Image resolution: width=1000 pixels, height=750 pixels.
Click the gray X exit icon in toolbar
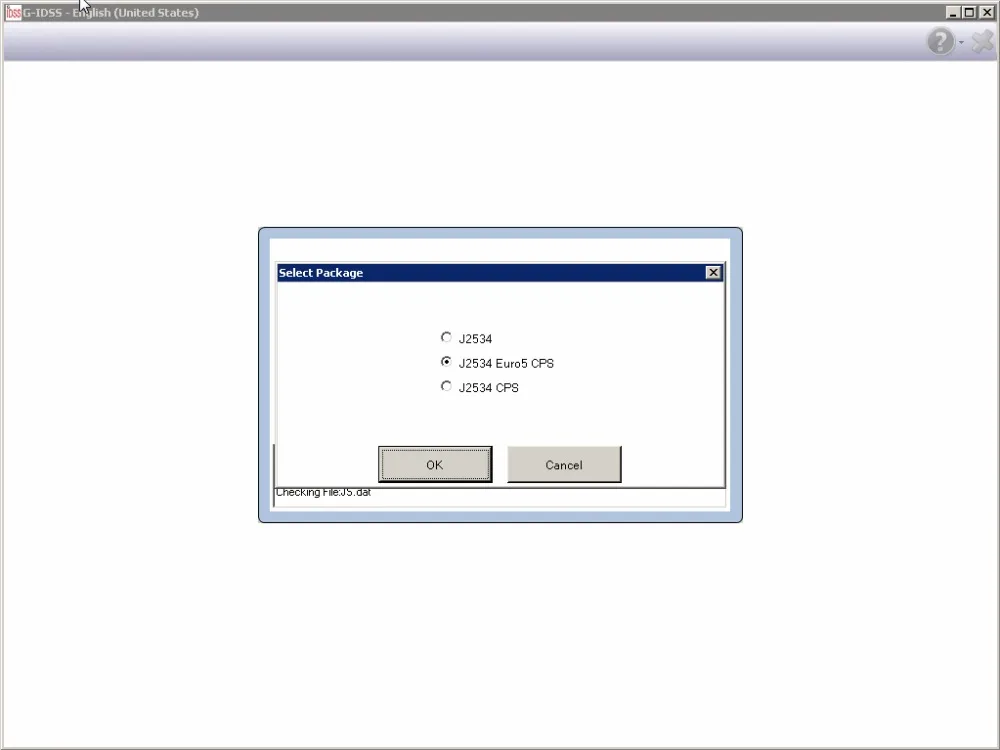pyautogui.click(x=983, y=41)
